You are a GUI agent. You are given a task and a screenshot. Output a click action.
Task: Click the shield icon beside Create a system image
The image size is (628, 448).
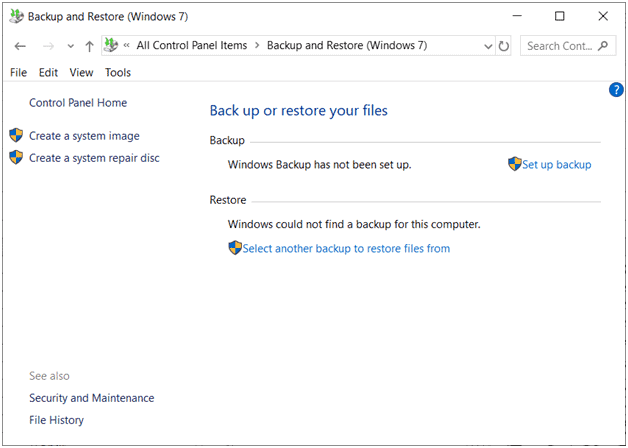(16, 135)
